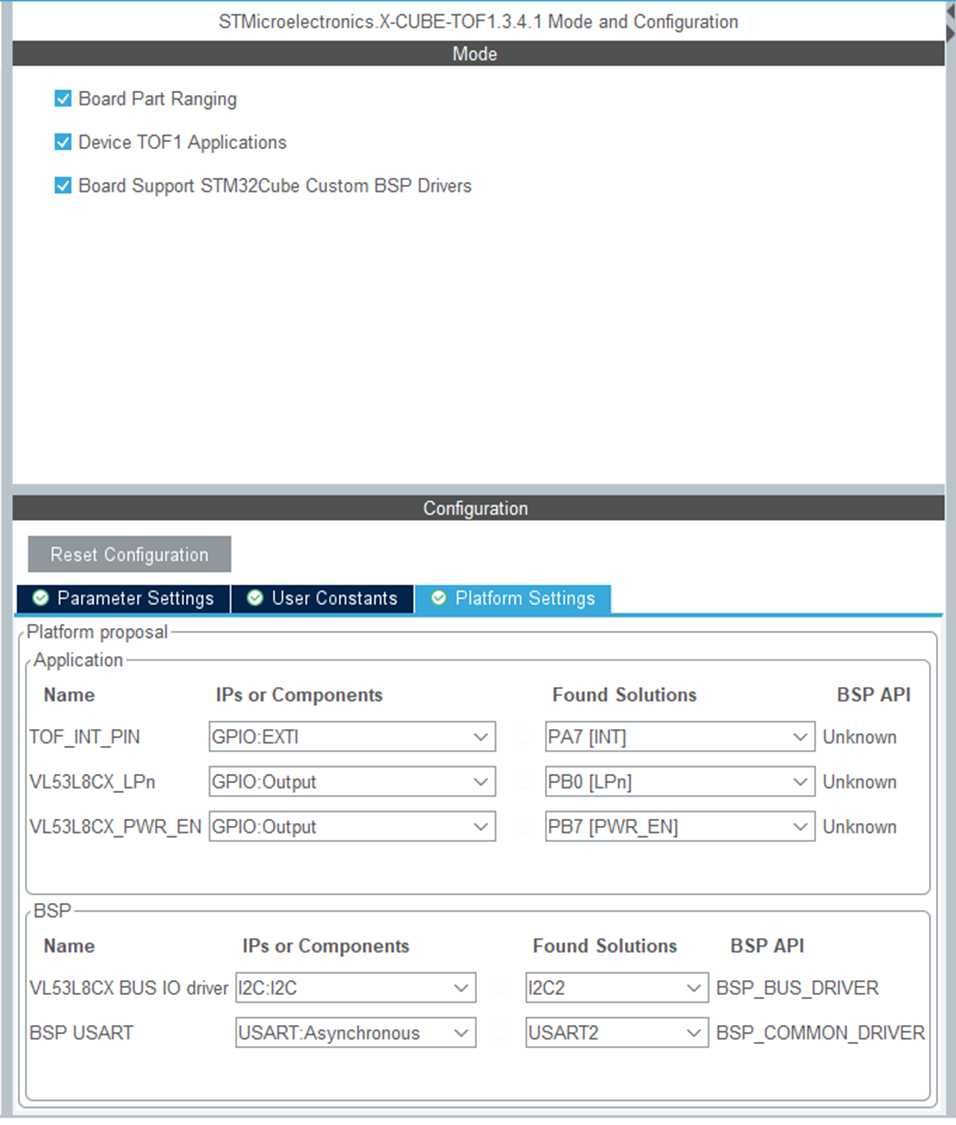Click the VL53L8CX BUS IO driver label
Viewport: 956px width, 1125px height.
pyautogui.click(x=128, y=988)
